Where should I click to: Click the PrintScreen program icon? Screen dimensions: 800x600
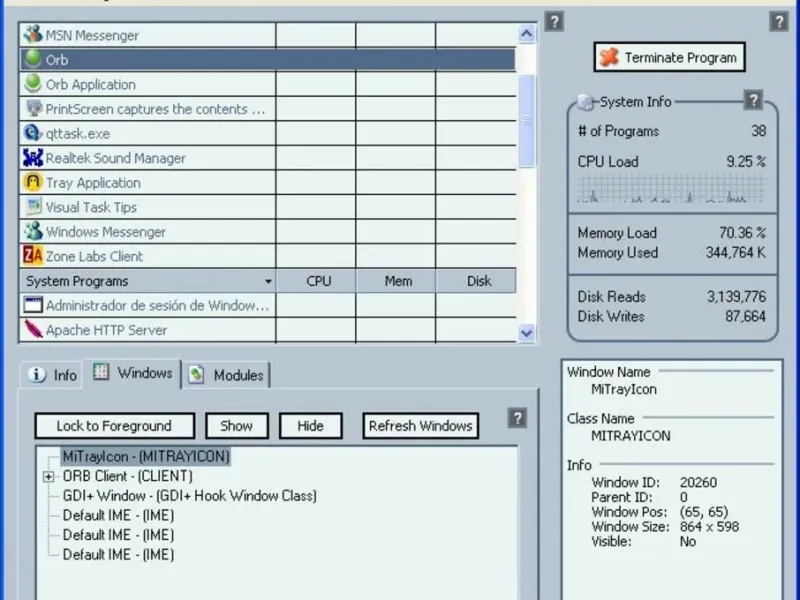(x=34, y=108)
